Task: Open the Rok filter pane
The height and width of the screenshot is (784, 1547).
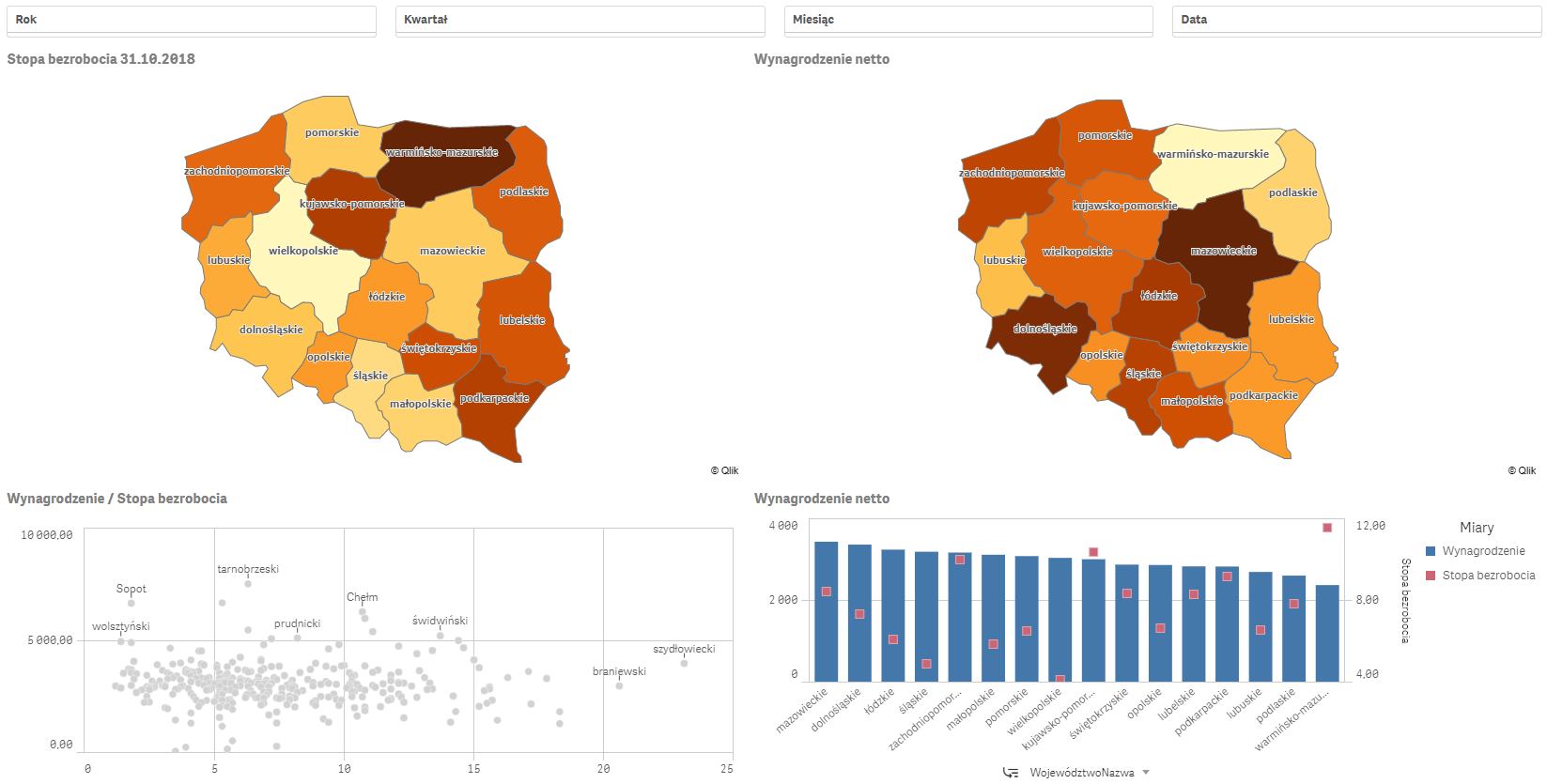Action: pos(192,20)
